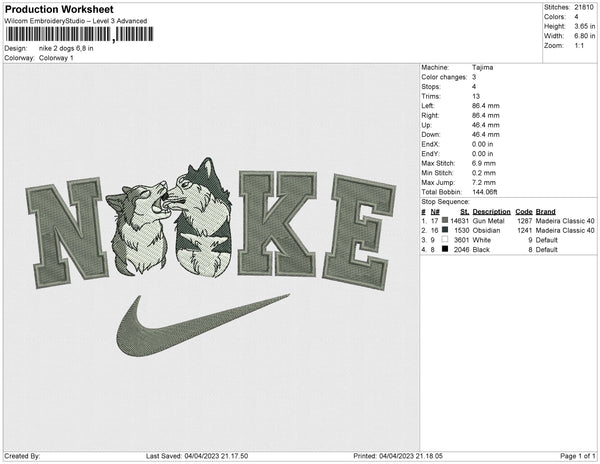The image size is (600, 464).
Task: Click the 'Code' column header
Action: tap(524, 211)
